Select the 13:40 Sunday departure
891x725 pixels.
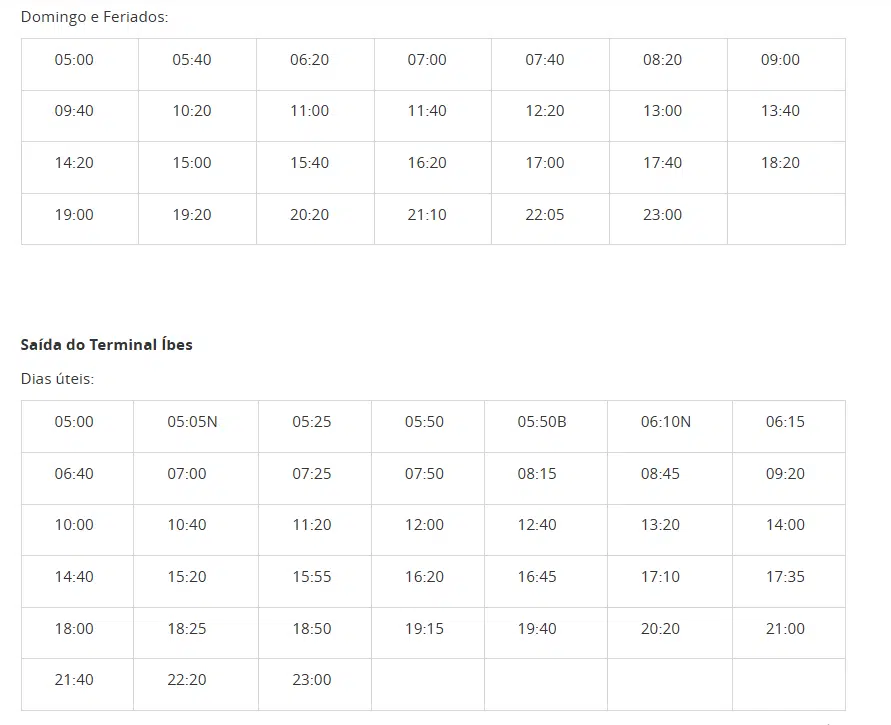(780, 111)
